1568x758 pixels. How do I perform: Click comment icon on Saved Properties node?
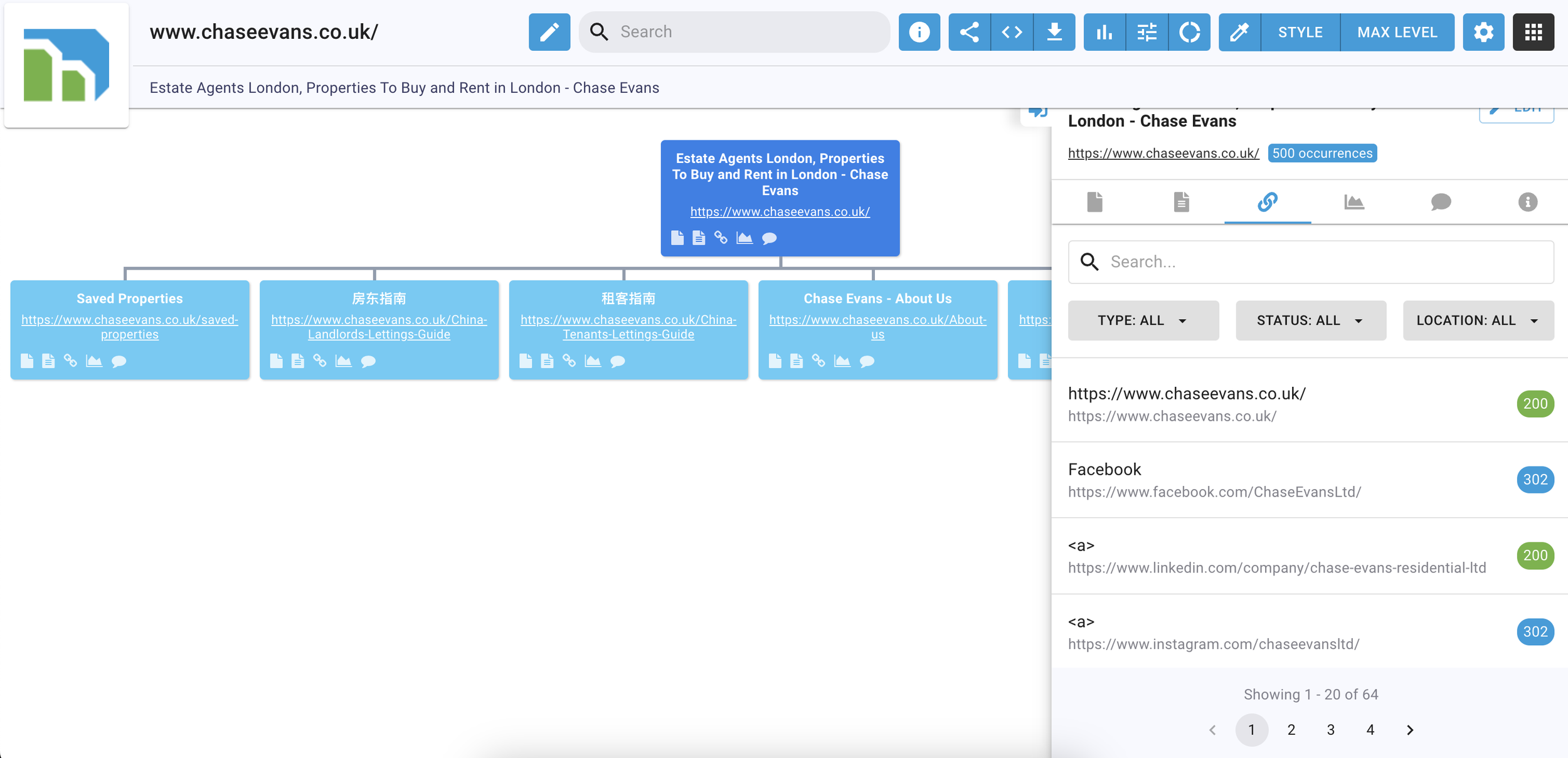[119, 361]
